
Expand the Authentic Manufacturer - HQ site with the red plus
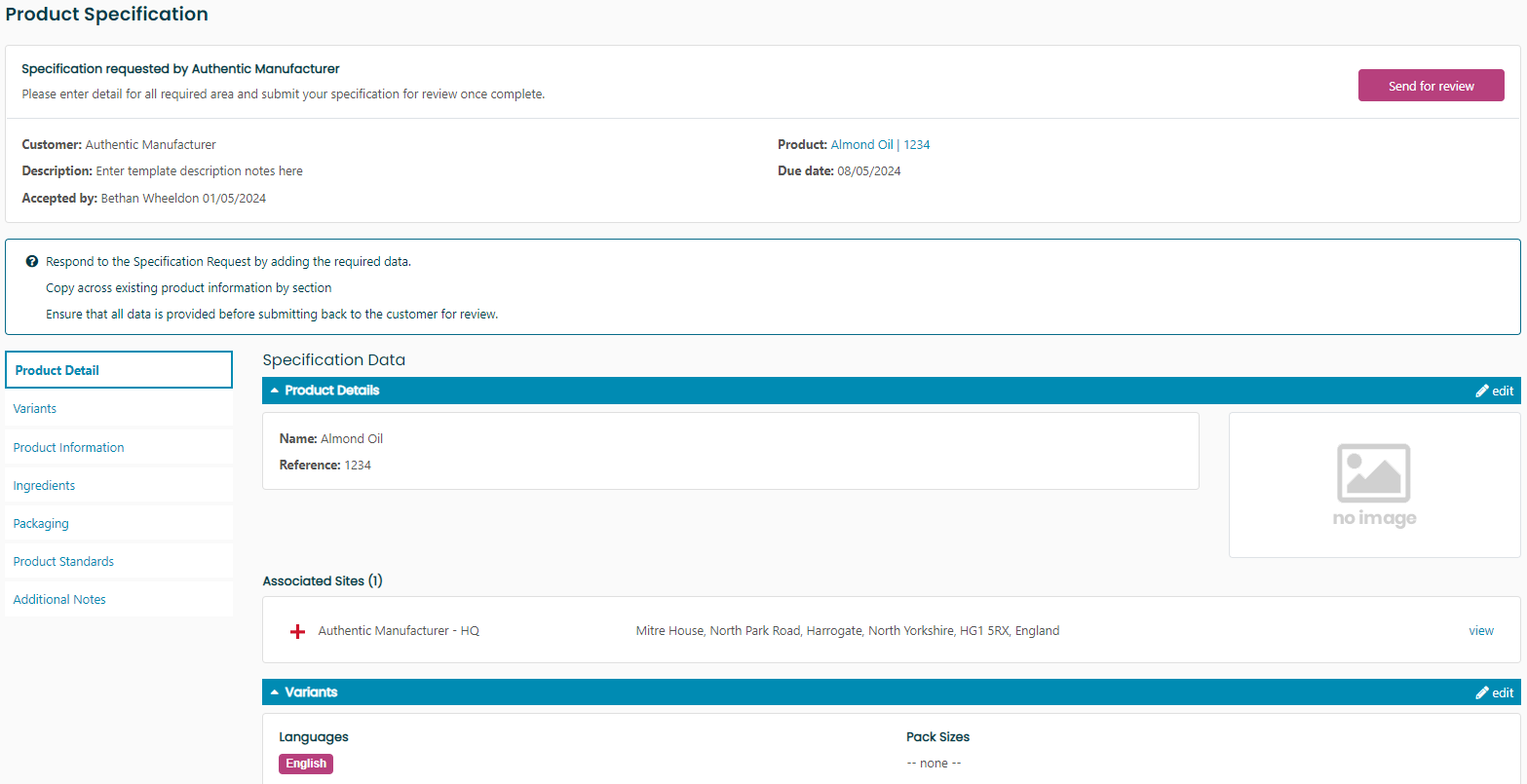click(x=298, y=631)
